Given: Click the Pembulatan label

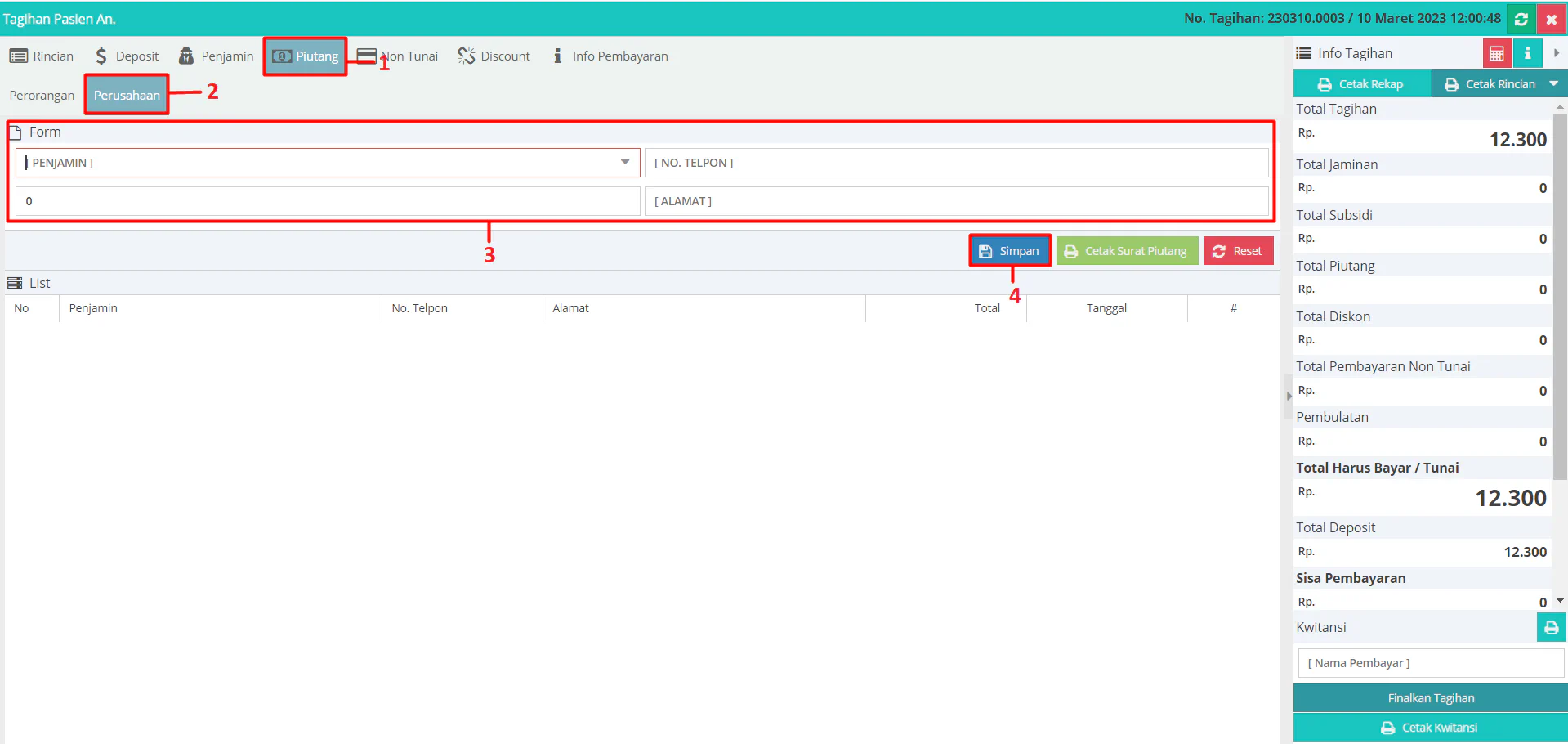Looking at the screenshot, I should pos(1332,417).
